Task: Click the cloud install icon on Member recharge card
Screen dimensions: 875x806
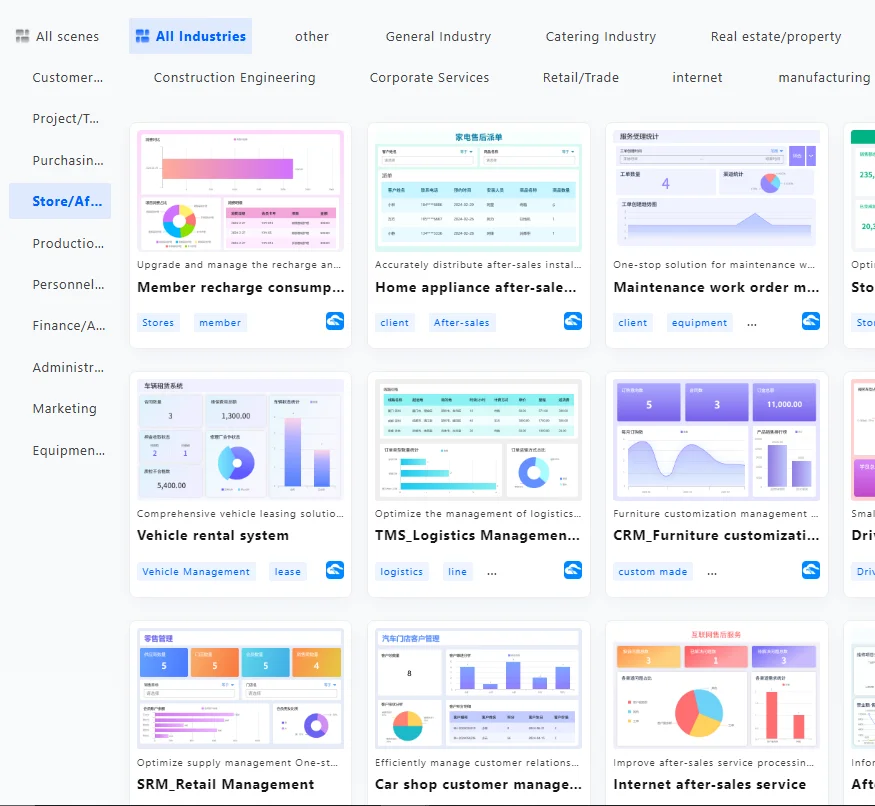Action: pyautogui.click(x=334, y=322)
